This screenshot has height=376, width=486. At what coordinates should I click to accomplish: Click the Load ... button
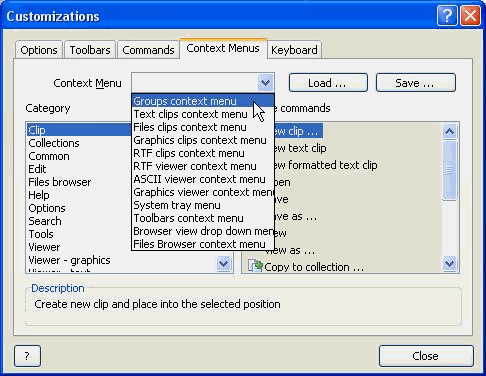[x=328, y=83]
